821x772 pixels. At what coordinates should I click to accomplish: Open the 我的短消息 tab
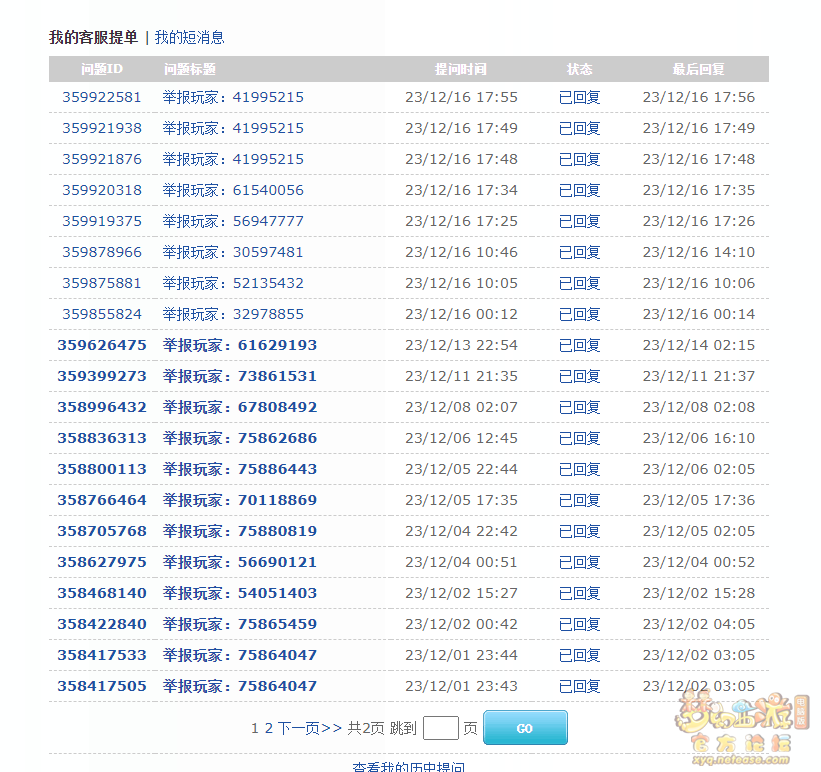[x=189, y=37]
